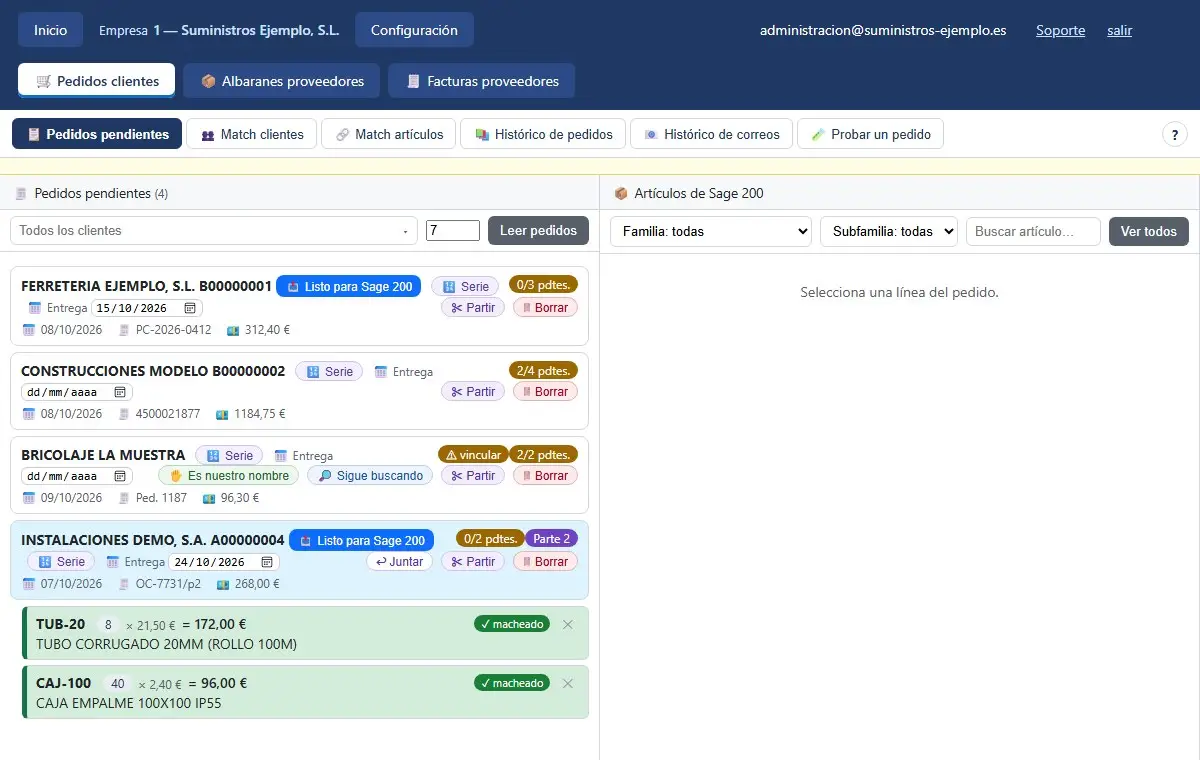This screenshot has height=760, width=1200.
Task: Click Serie badge on INSTALACIONES DEMO order
Action: pyautogui.click(x=61, y=561)
